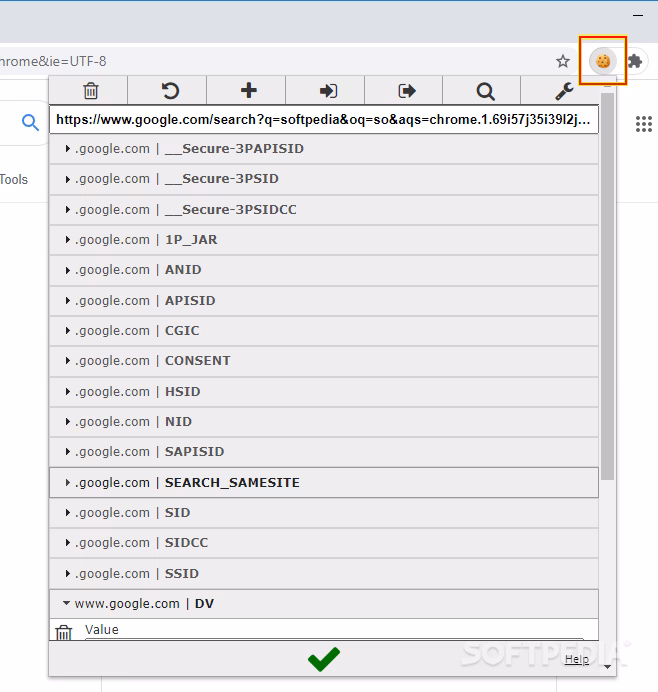The height and width of the screenshot is (692, 658).
Task: Export cookies using the export arrow icon
Action: tap(406, 90)
